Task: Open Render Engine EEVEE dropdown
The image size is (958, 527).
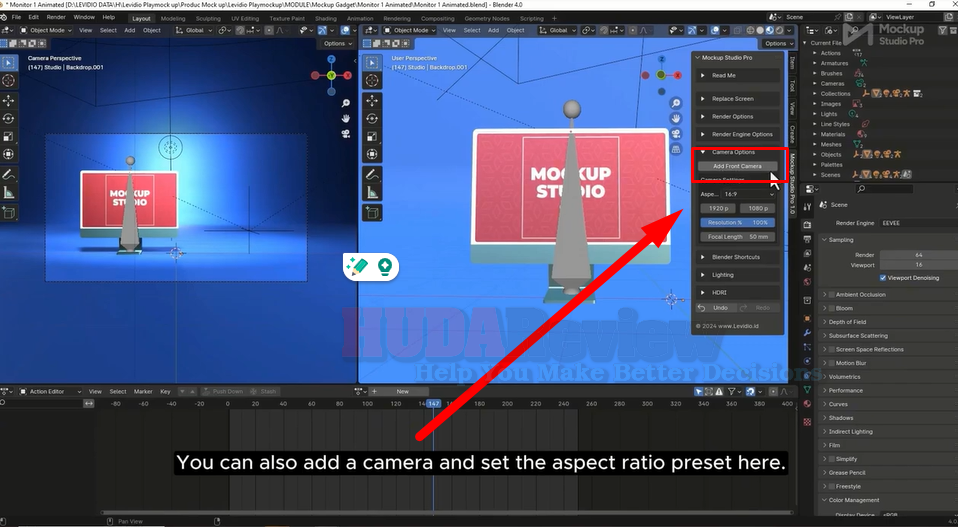Action: point(919,223)
